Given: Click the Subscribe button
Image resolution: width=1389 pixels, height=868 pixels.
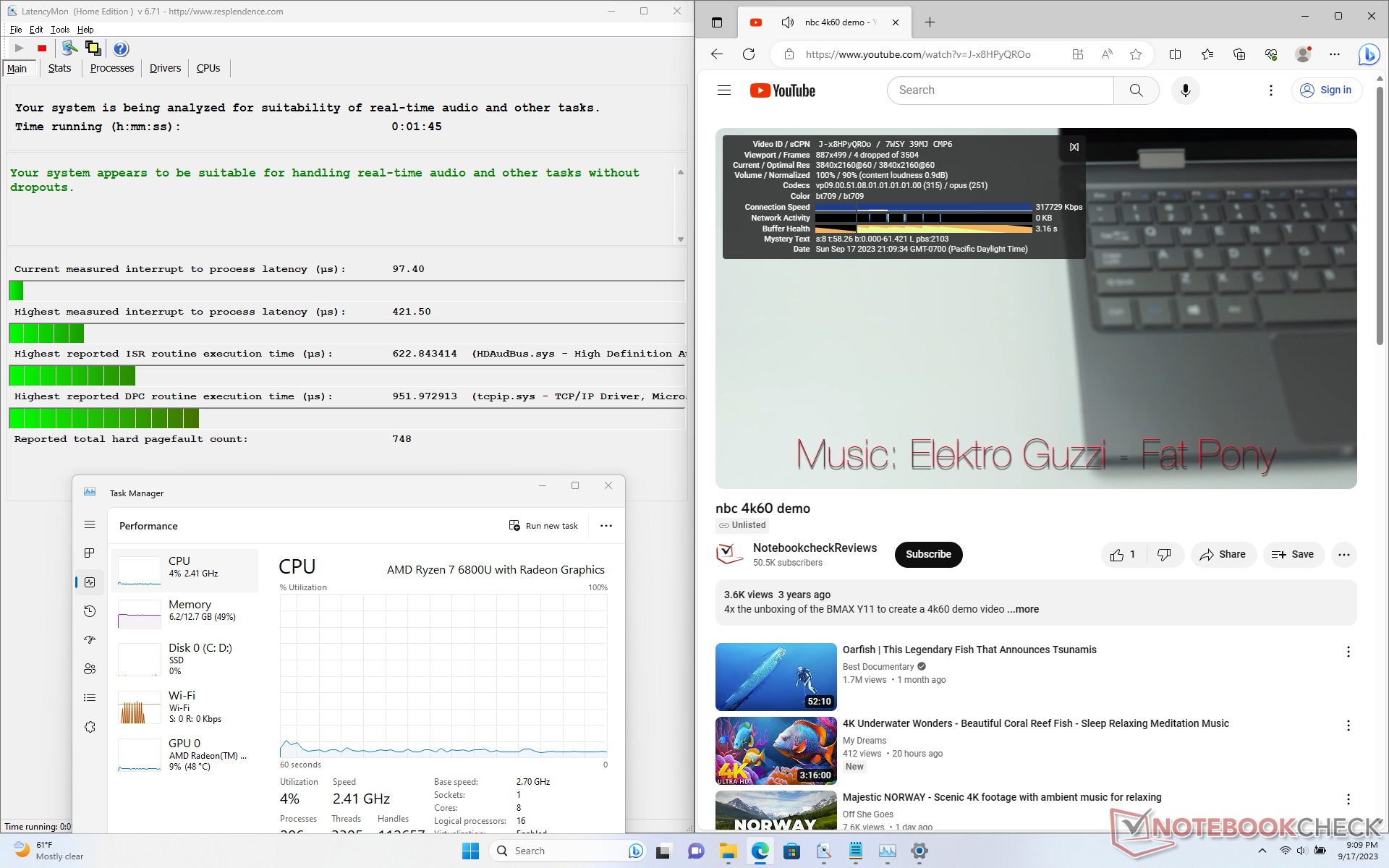Looking at the screenshot, I should tap(928, 555).
